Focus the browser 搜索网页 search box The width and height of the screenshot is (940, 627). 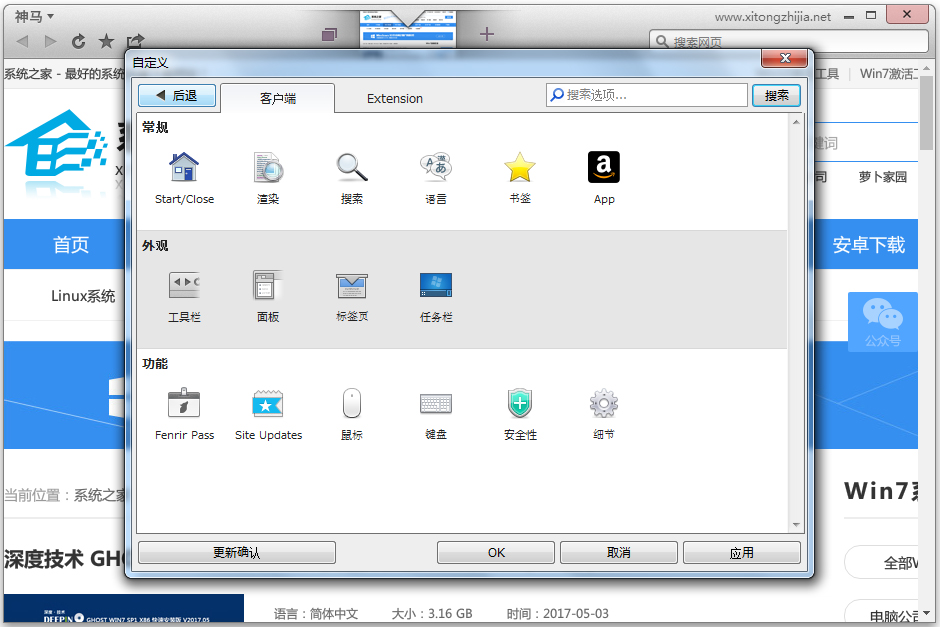789,42
